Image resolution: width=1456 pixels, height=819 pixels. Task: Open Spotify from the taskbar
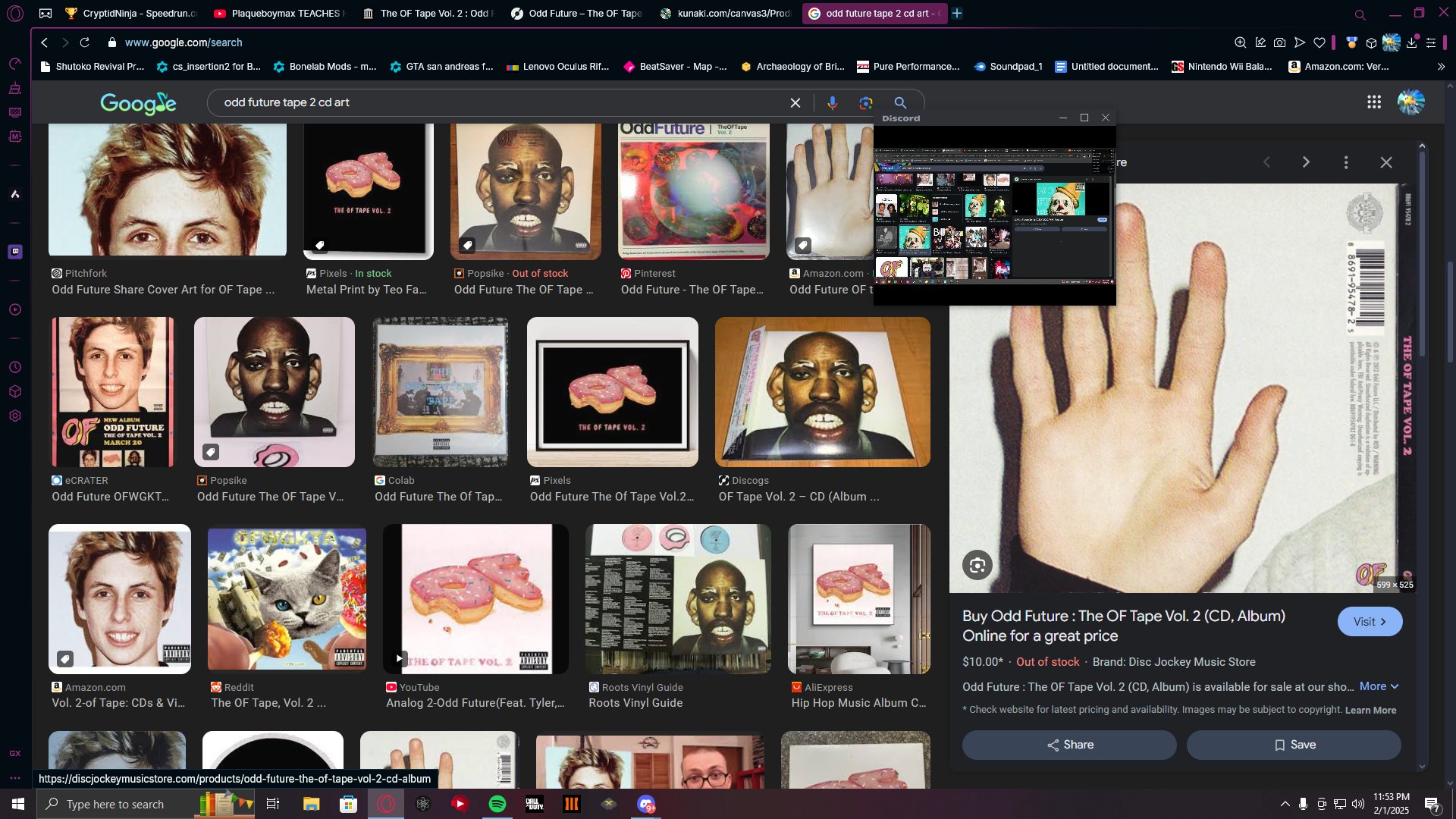[x=497, y=804]
